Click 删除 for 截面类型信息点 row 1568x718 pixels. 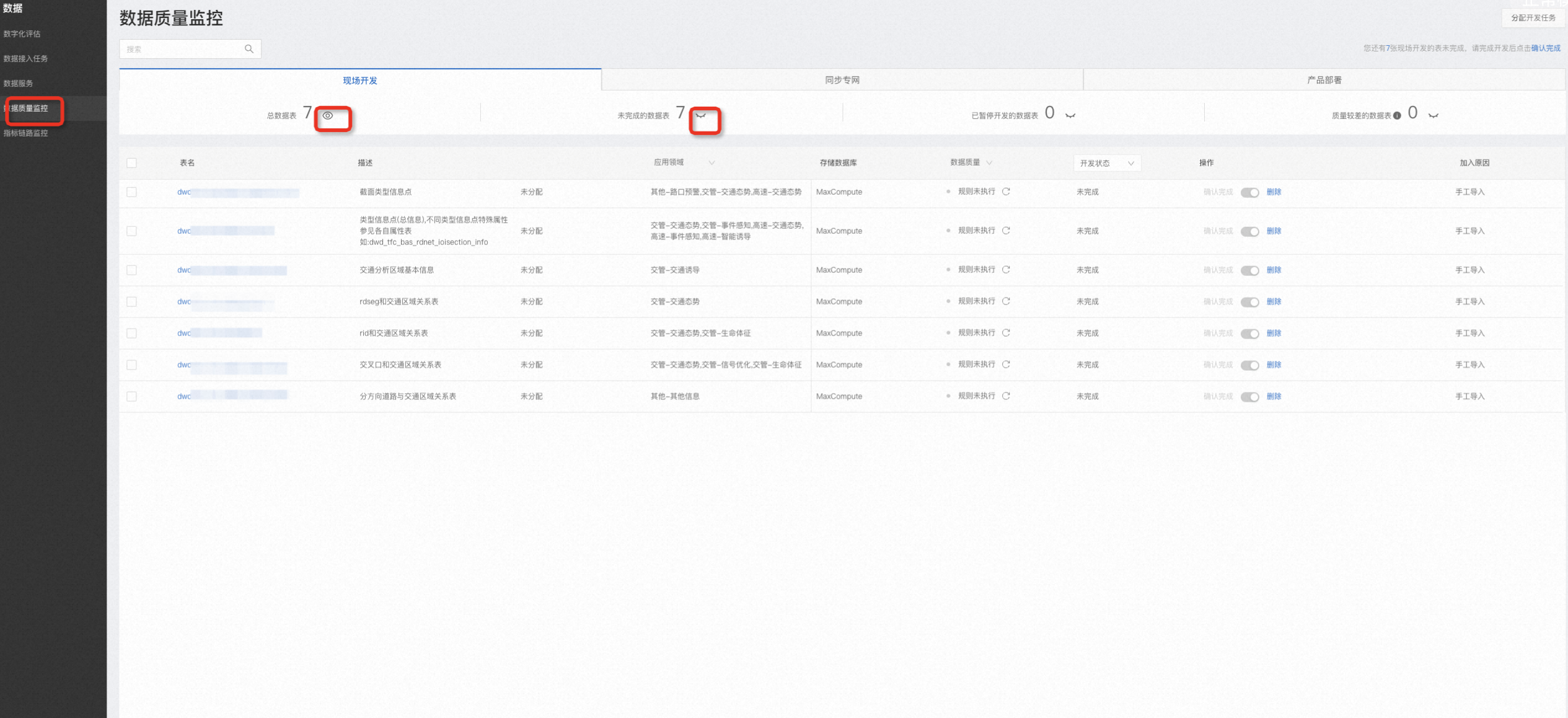[1274, 192]
